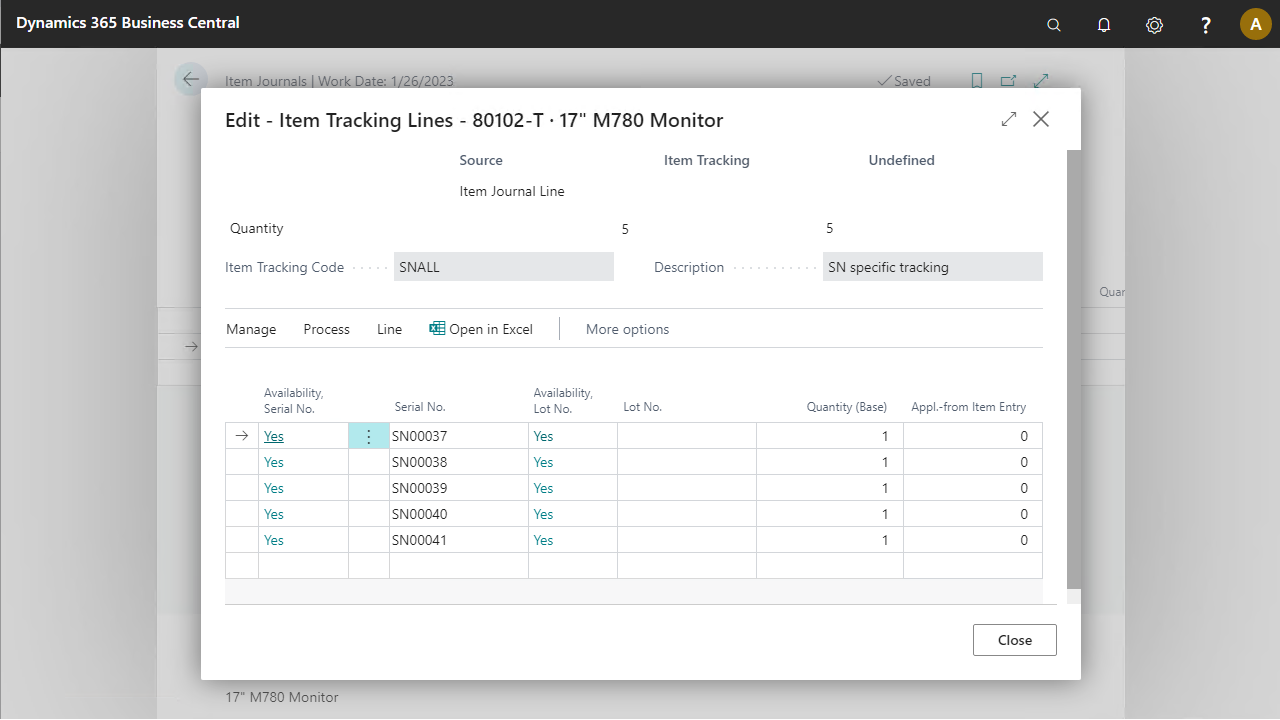Open Yes lot availability link for SN00039
Viewport: 1280px width, 720px height.
tap(543, 488)
